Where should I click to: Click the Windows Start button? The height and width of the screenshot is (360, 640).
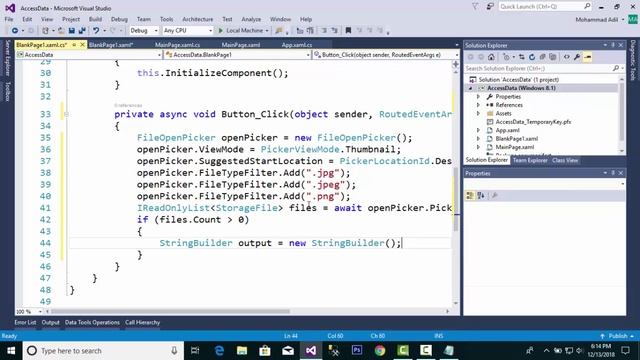[x=11, y=351]
